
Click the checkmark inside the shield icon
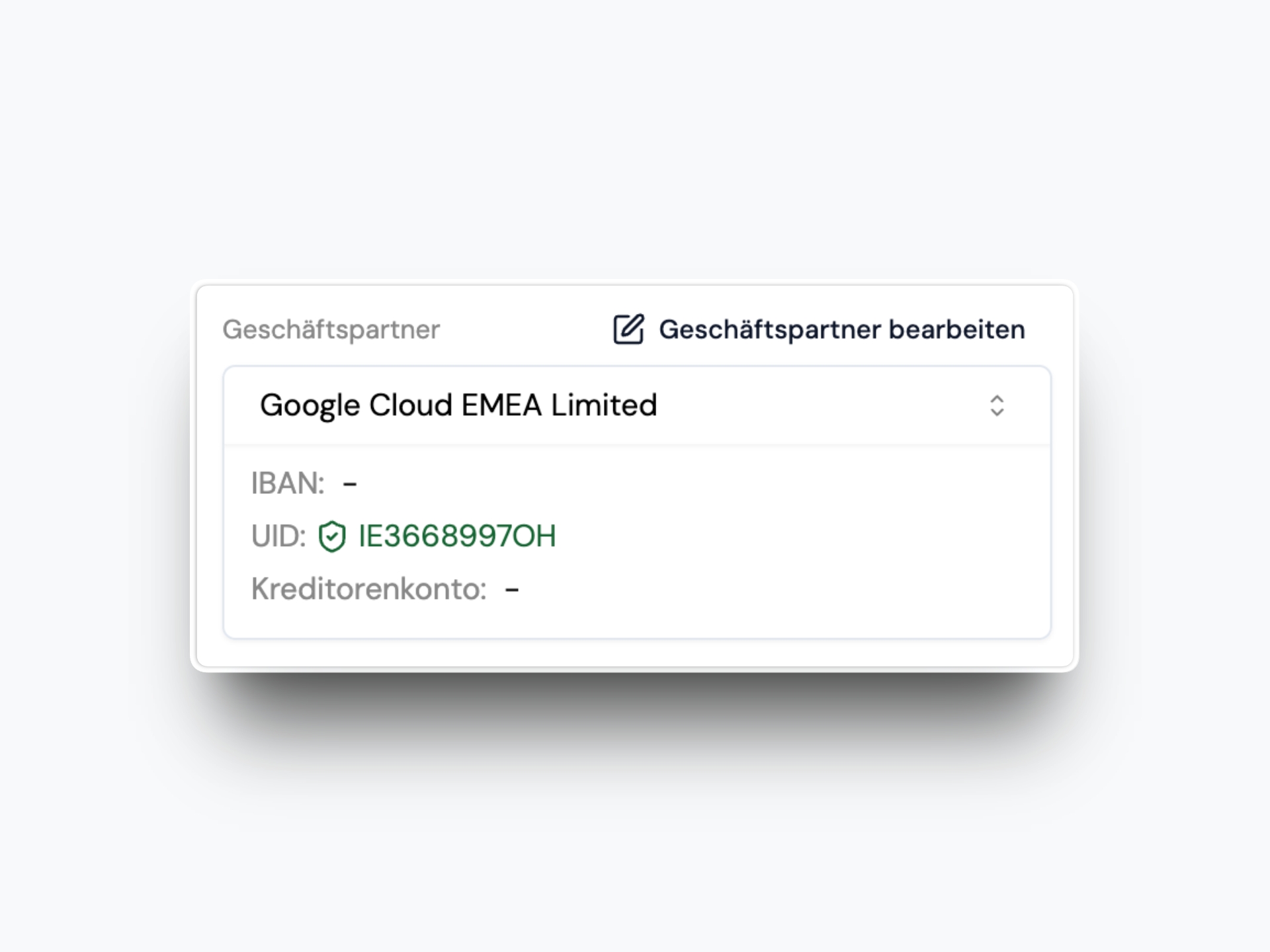pos(332,537)
